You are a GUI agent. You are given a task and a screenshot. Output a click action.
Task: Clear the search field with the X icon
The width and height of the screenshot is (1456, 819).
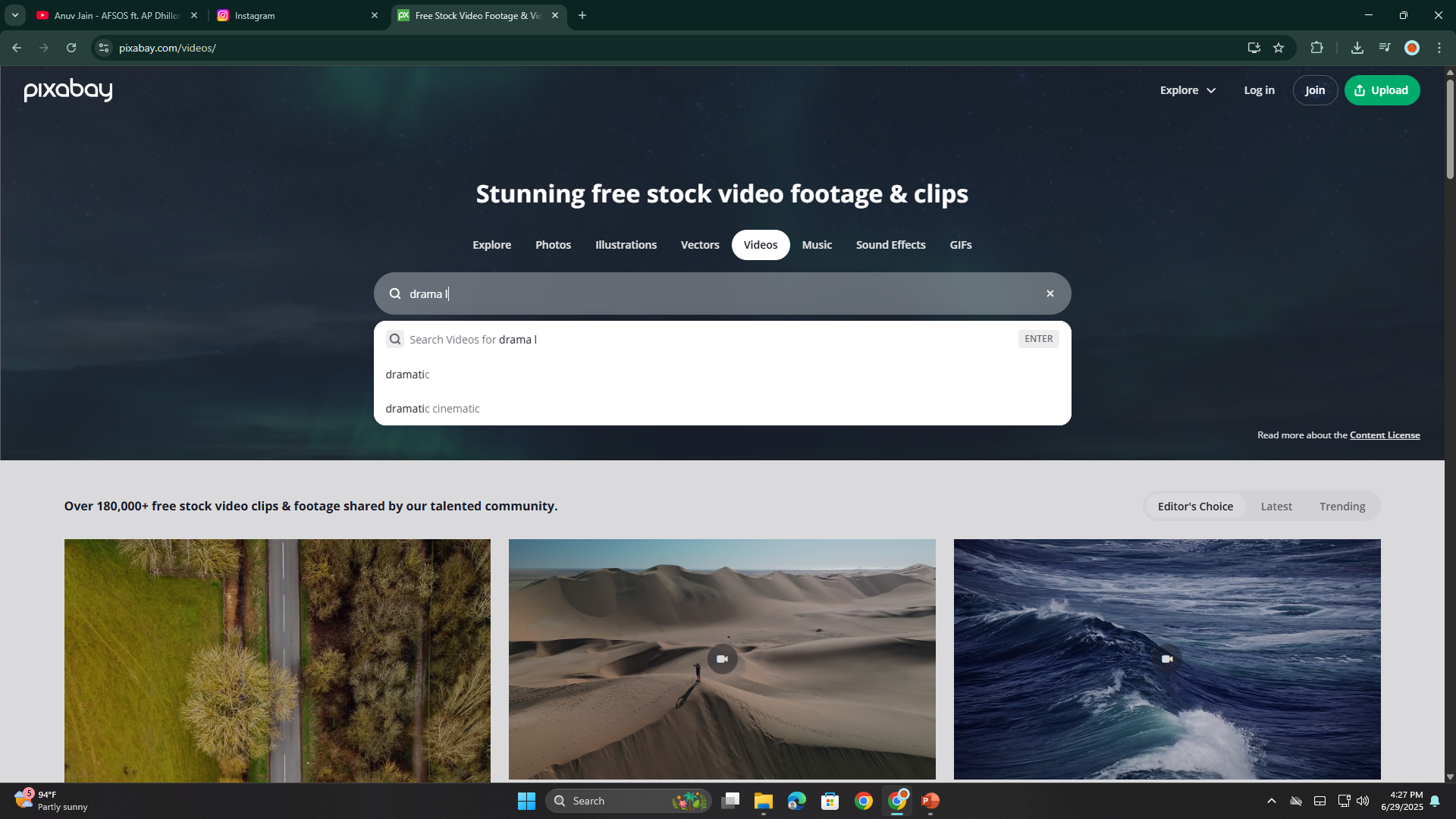click(x=1050, y=293)
